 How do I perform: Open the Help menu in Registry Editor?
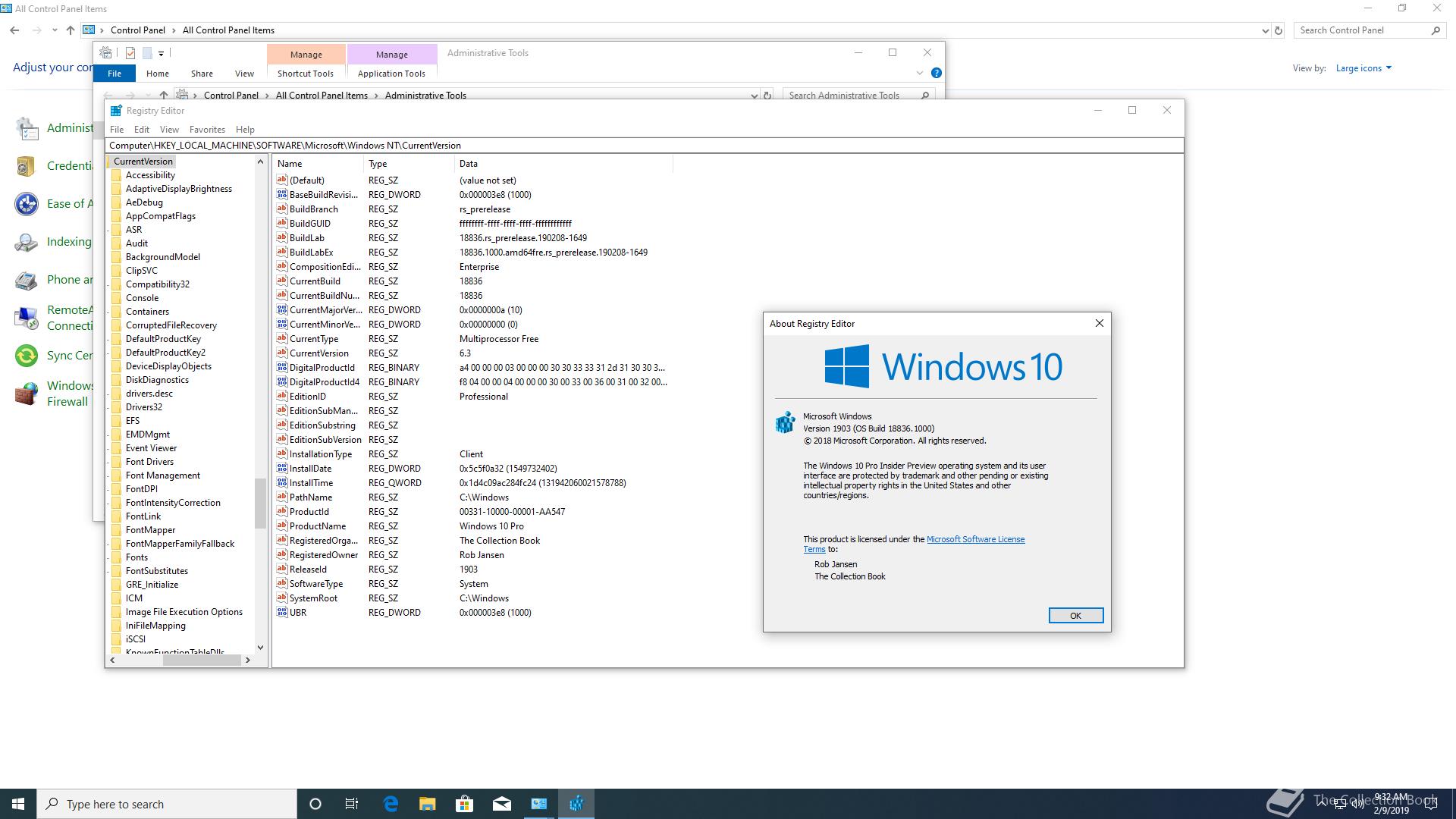pos(245,130)
